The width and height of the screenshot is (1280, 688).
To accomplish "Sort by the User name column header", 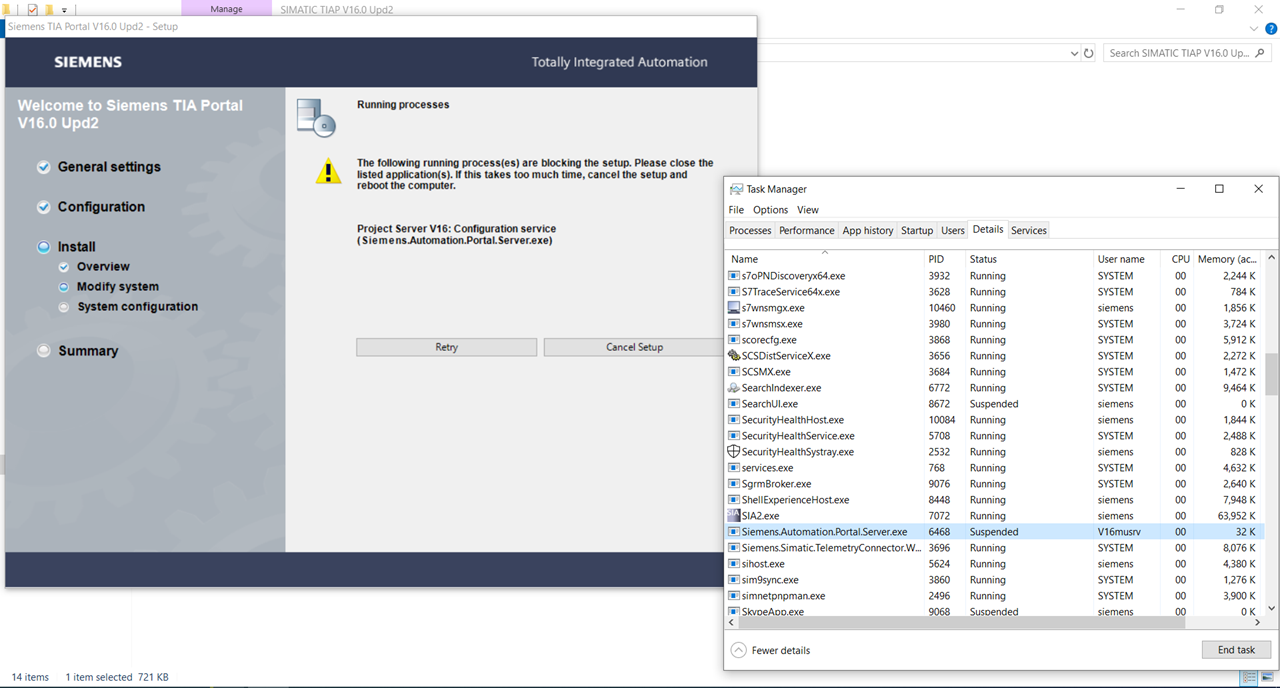I will click(1129, 258).
